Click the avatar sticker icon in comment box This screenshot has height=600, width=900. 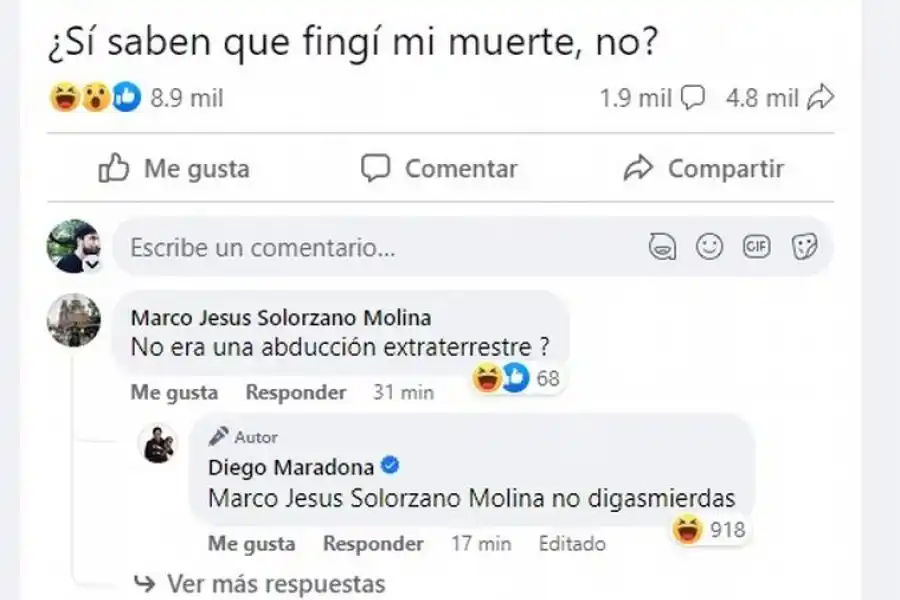pos(662,247)
